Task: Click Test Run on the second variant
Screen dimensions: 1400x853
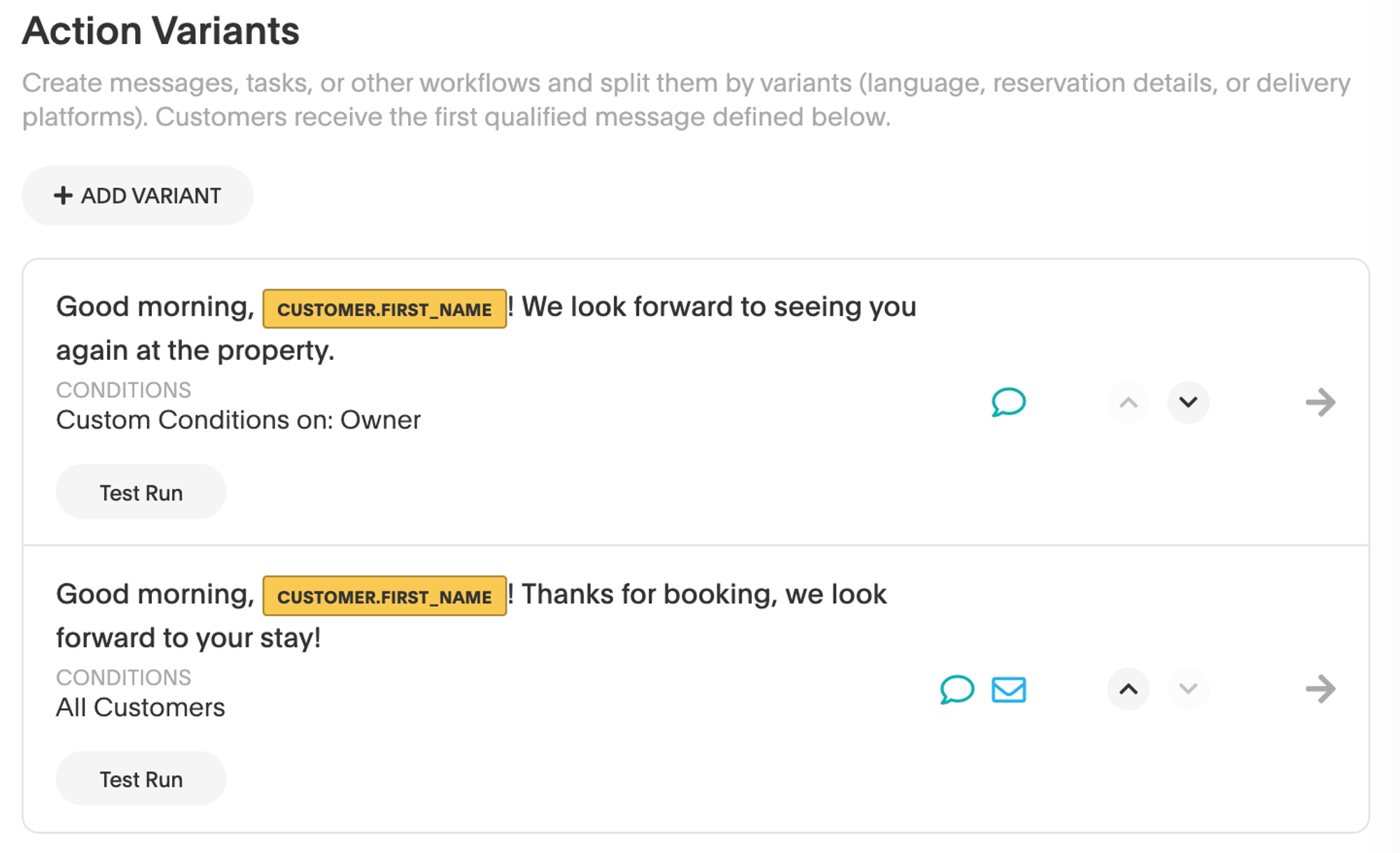Action: pos(140,778)
